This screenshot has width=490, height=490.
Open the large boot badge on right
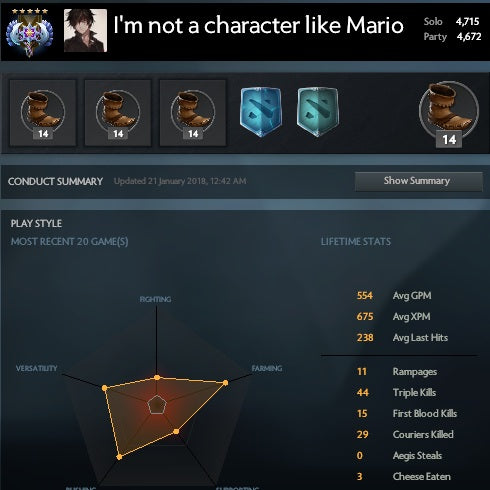[x=449, y=114]
